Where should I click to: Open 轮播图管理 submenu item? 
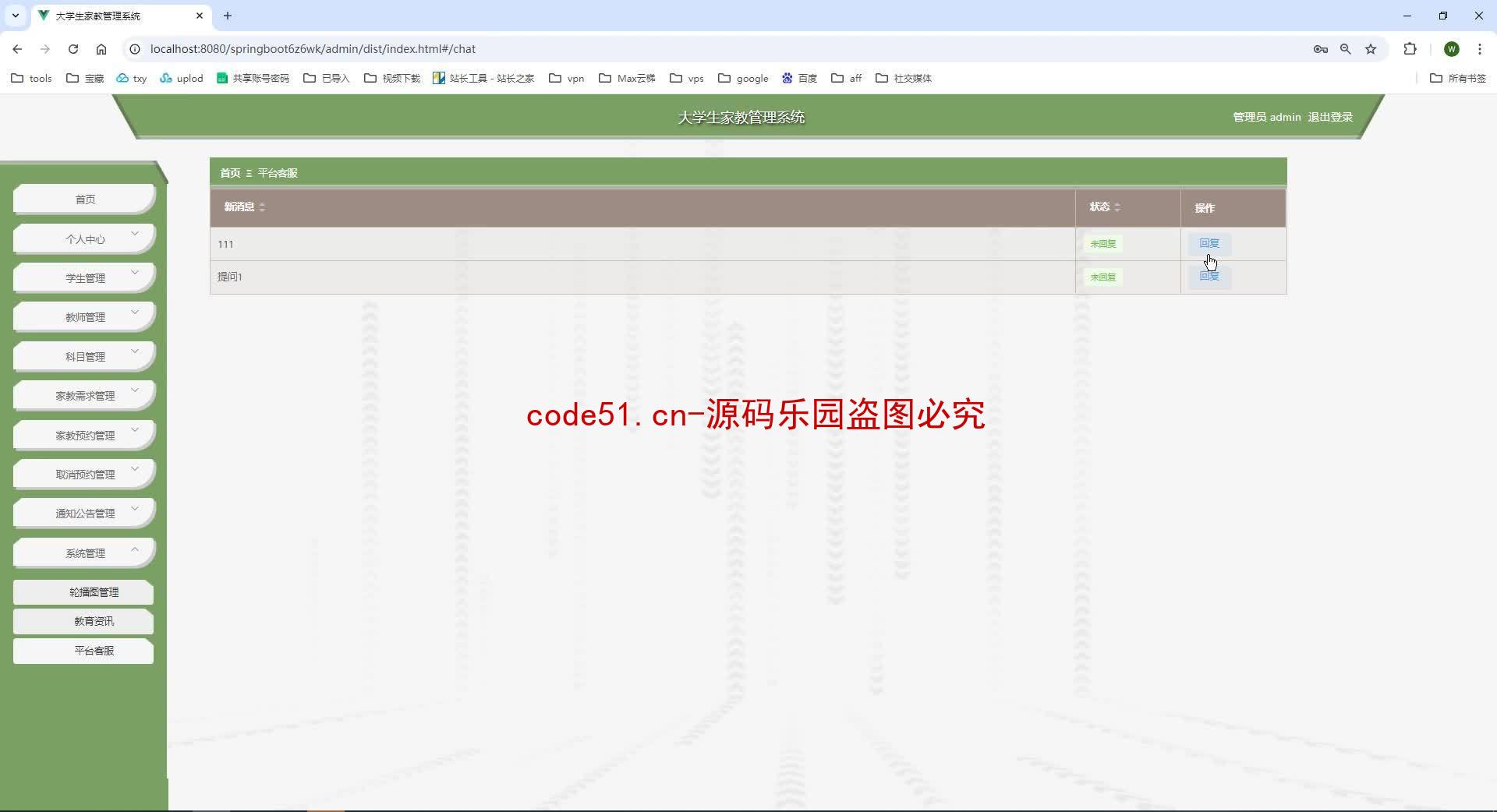pyautogui.click(x=83, y=592)
